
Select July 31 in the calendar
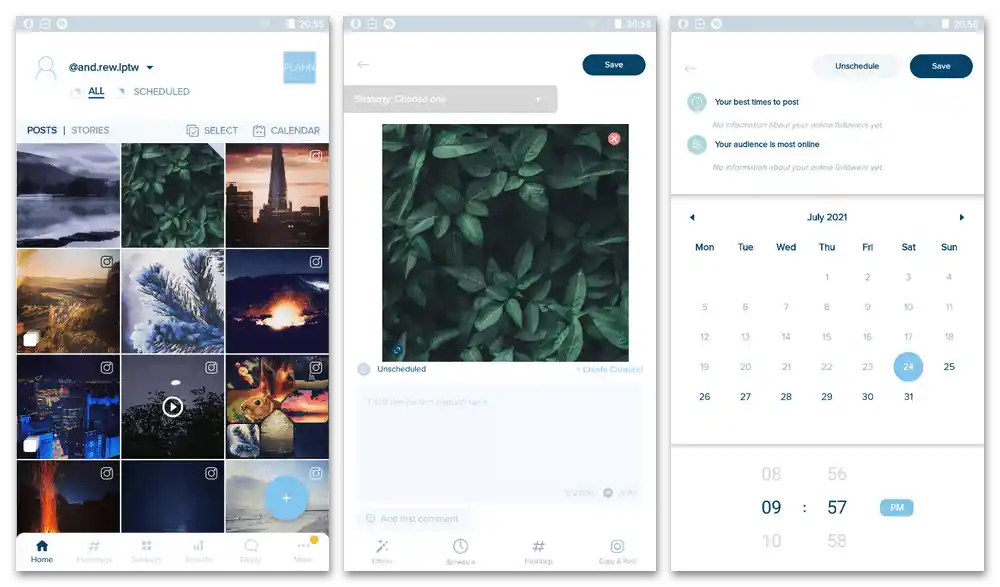pos(909,397)
